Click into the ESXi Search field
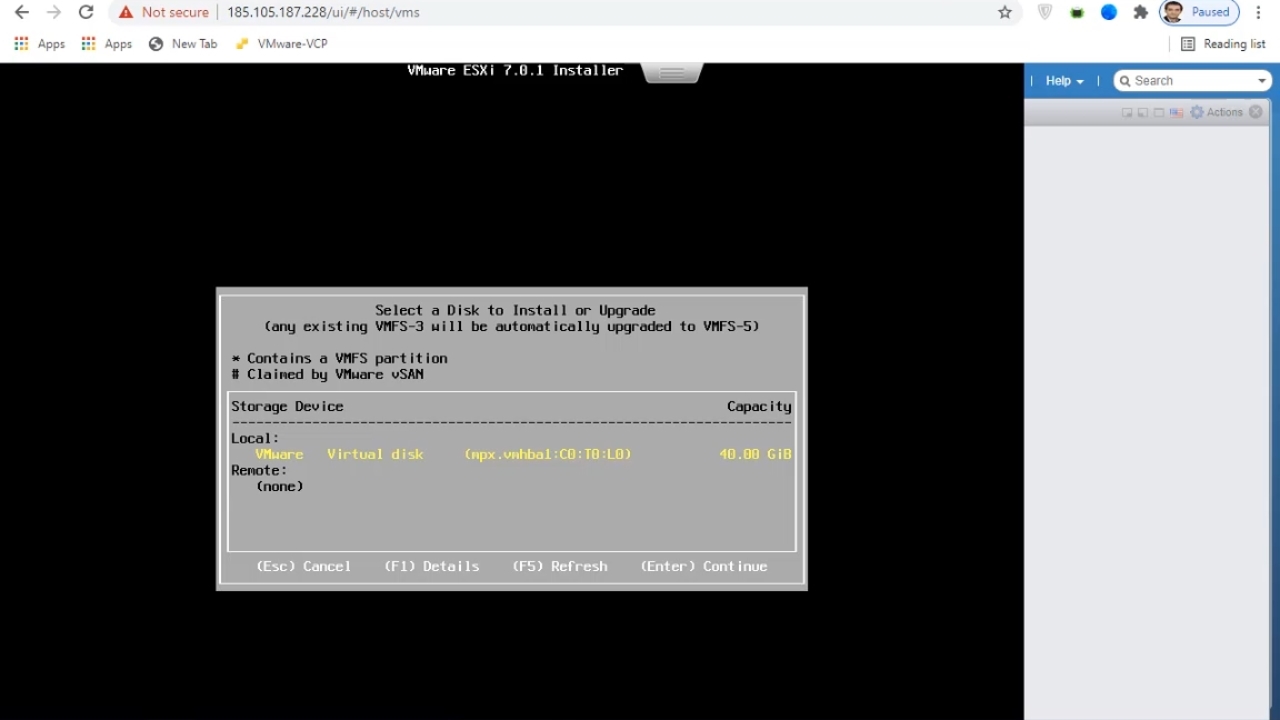1280x720 pixels. point(1190,81)
